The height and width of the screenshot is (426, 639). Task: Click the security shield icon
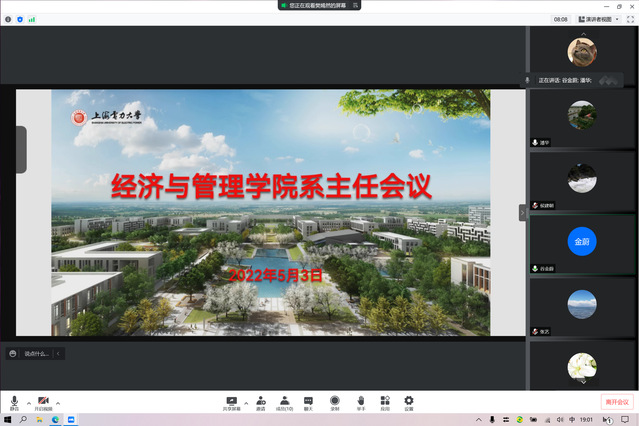coord(20,19)
